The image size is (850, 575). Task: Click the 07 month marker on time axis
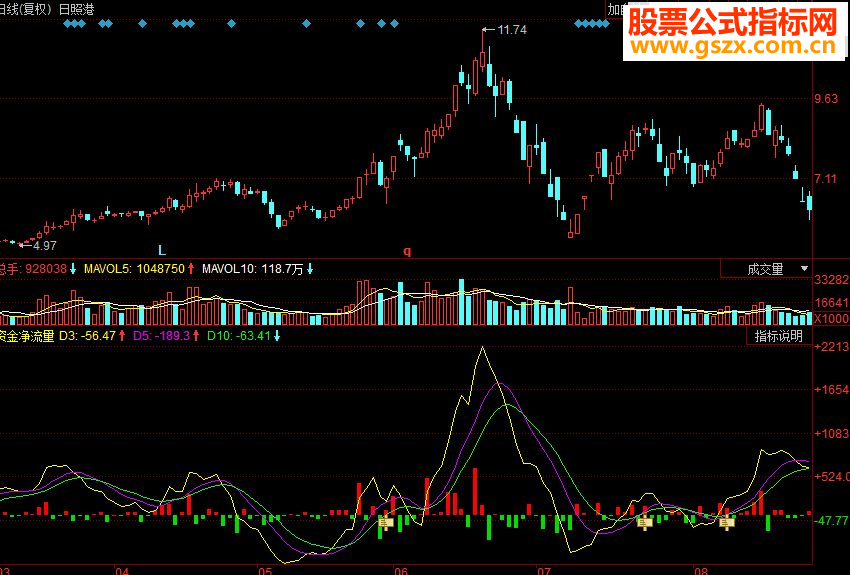[544, 571]
